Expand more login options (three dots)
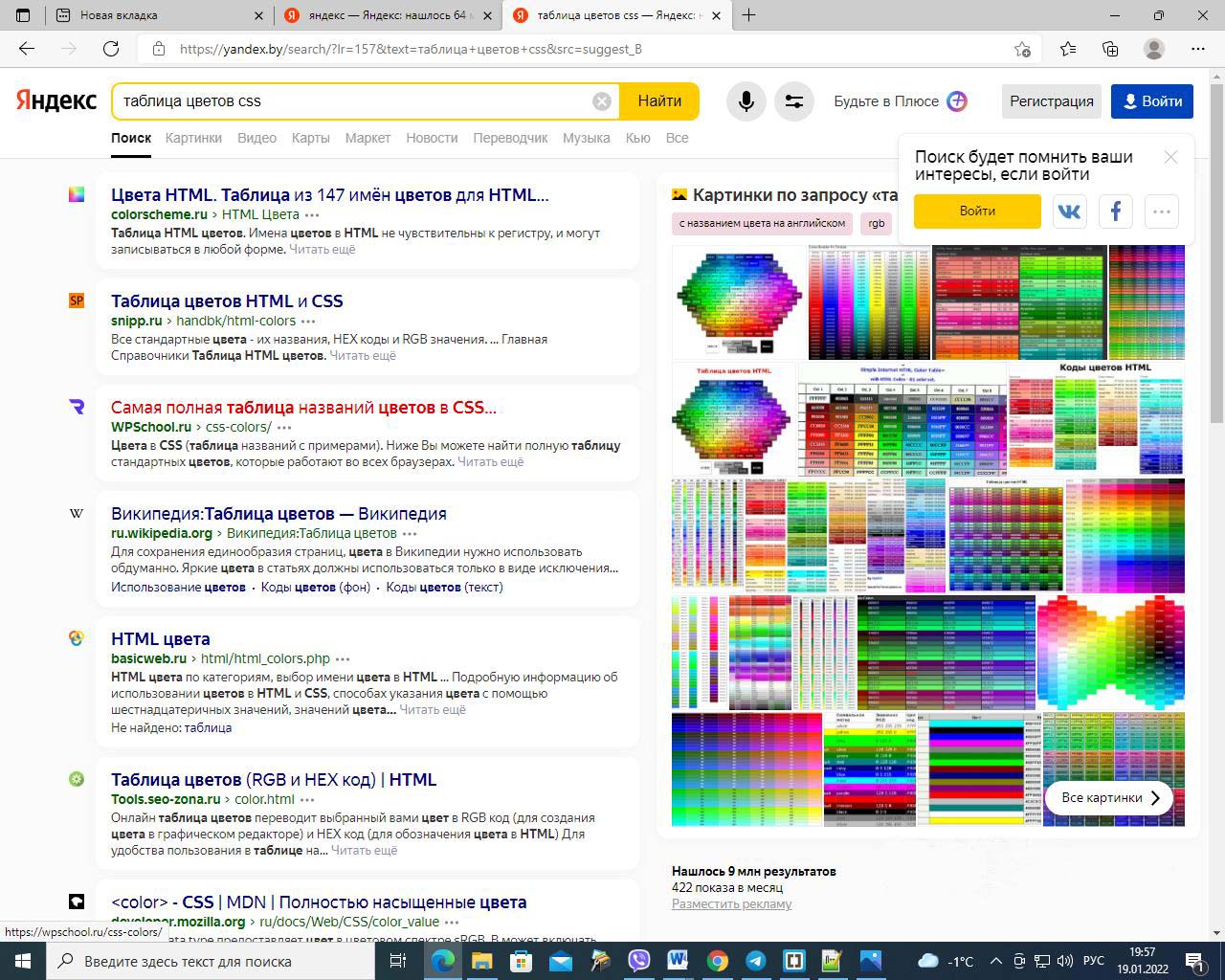This screenshot has width=1225, height=980. point(1161,212)
